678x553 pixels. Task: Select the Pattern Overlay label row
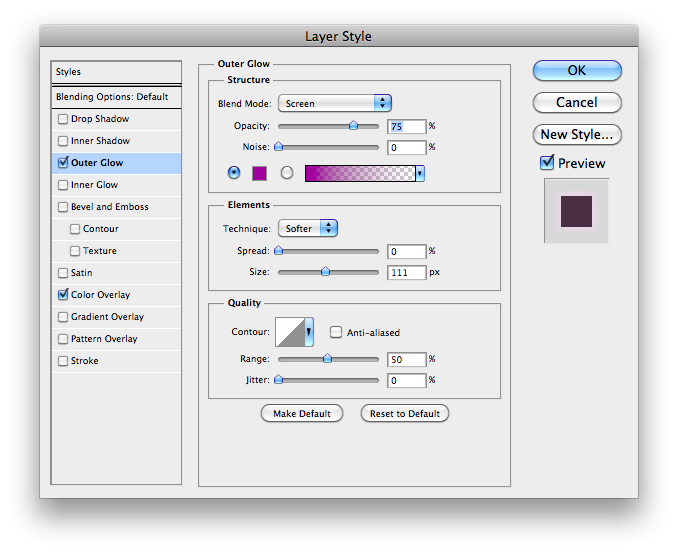click(116, 339)
